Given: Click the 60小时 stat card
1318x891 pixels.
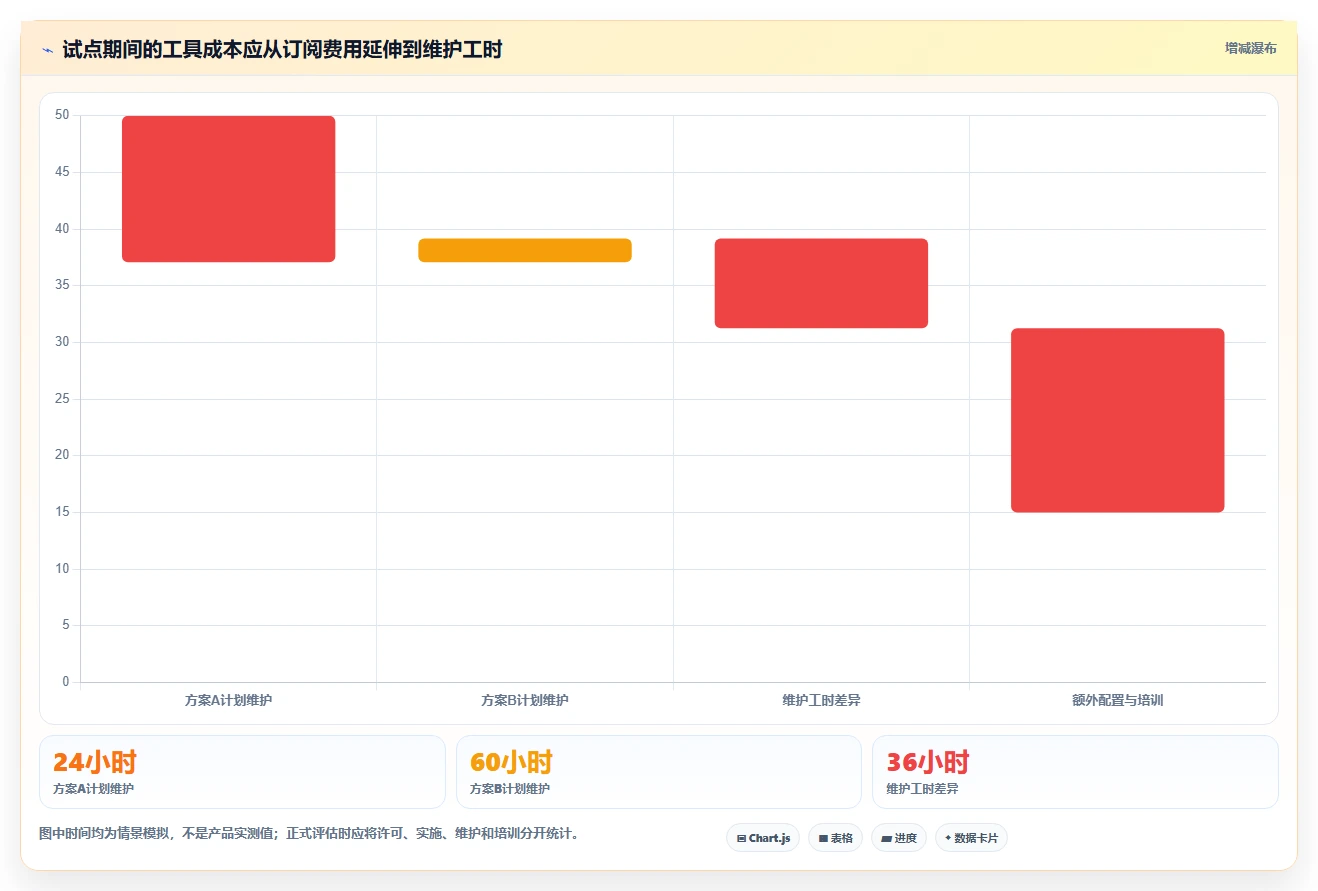Looking at the screenshot, I should point(659,772).
